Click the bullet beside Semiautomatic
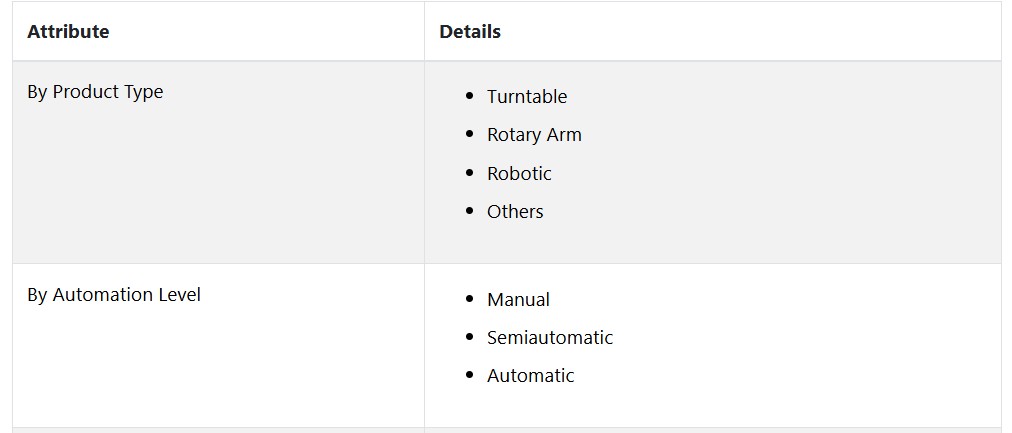Image resolution: width=1012 pixels, height=433 pixels. (x=469, y=337)
